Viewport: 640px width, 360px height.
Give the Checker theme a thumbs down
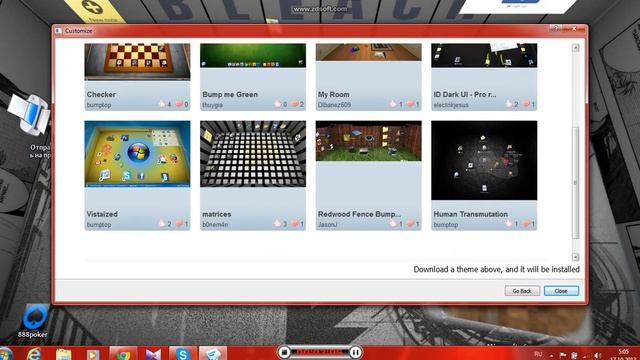pyautogui.click(x=179, y=104)
